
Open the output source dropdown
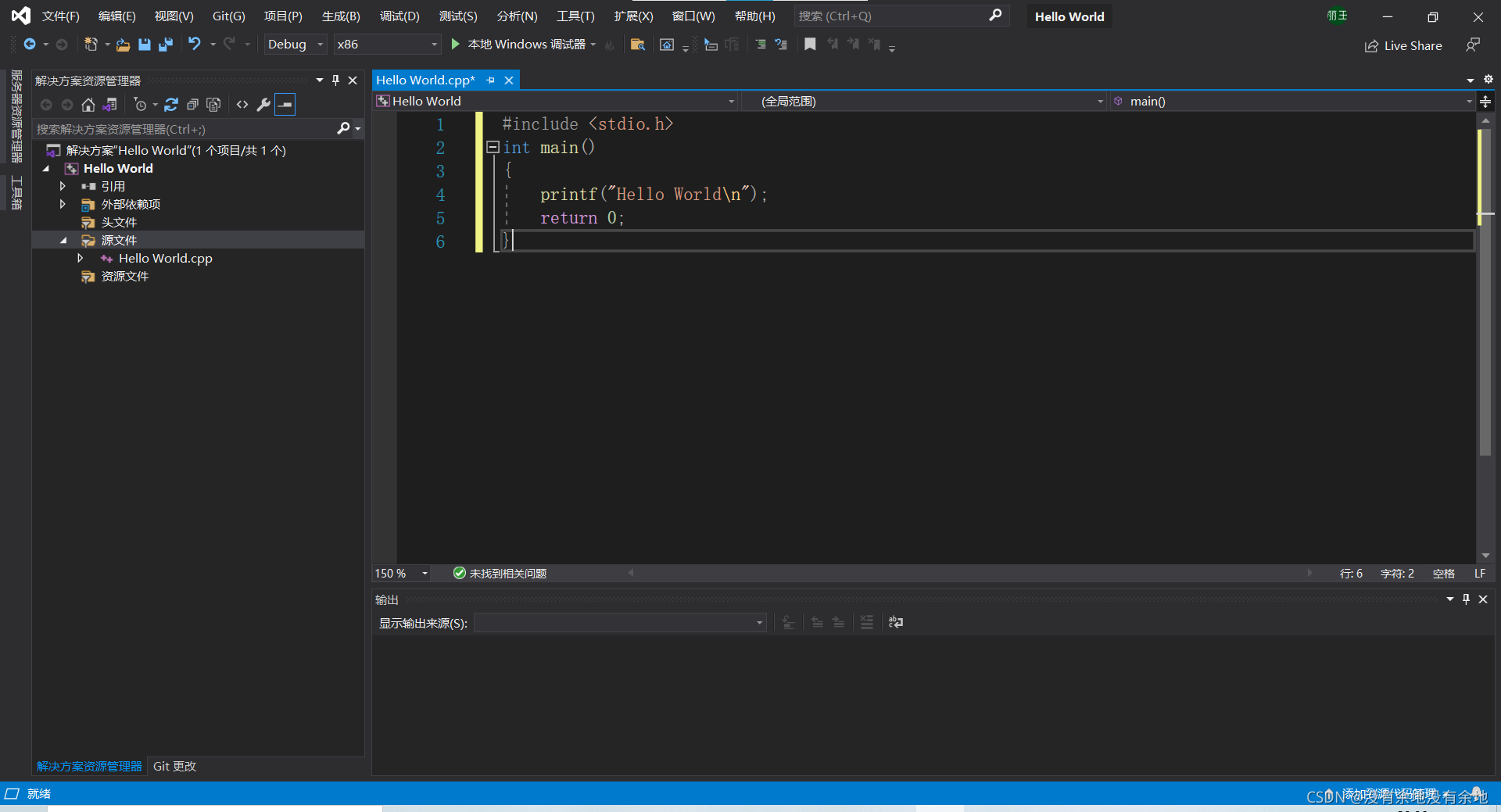[620, 622]
